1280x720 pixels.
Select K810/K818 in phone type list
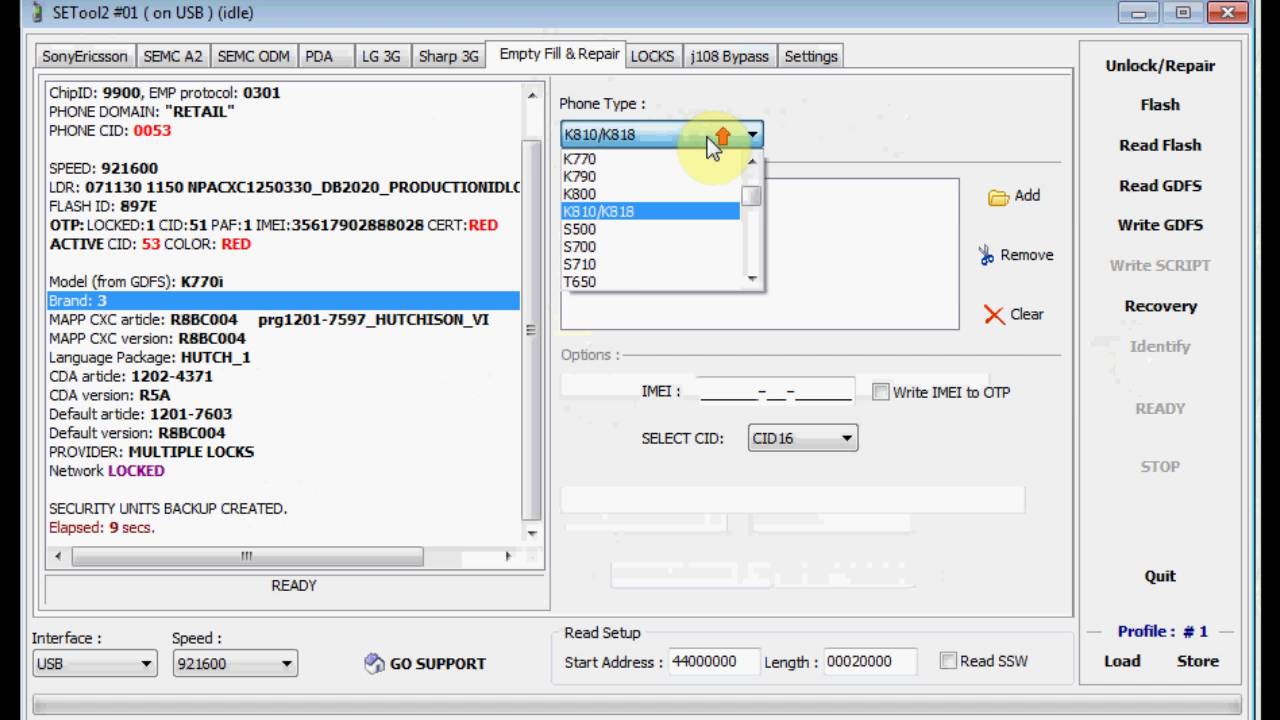click(x=650, y=212)
